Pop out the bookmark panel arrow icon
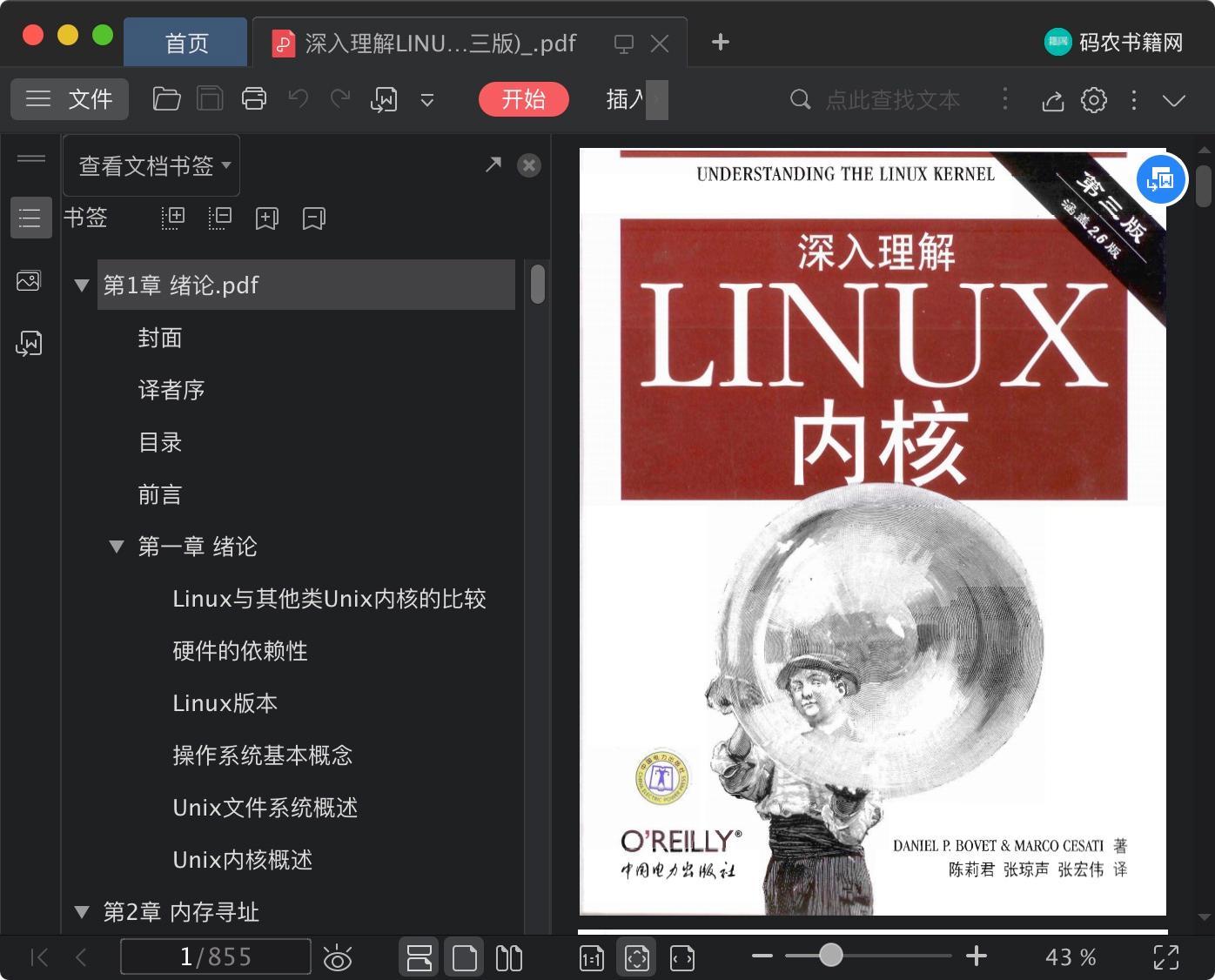The height and width of the screenshot is (980, 1215). pyautogui.click(x=493, y=164)
